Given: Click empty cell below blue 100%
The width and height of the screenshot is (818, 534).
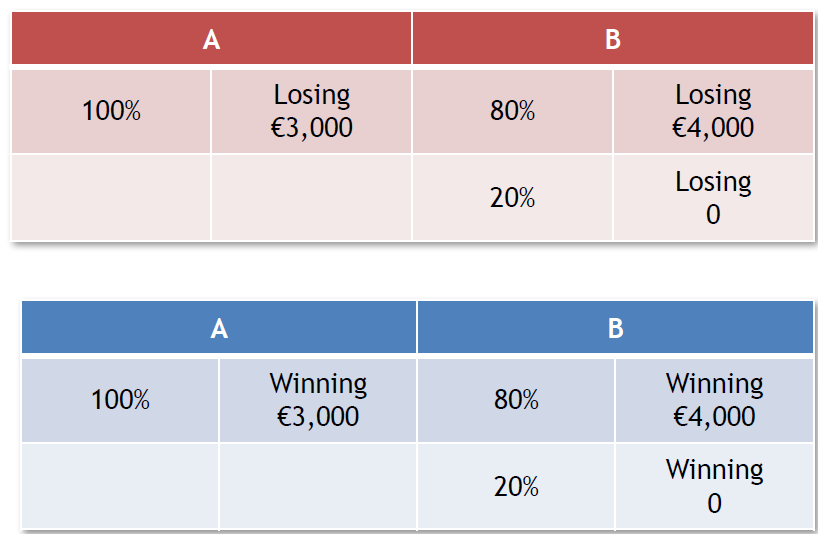Looking at the screenshot, I should tap(120, 487).
